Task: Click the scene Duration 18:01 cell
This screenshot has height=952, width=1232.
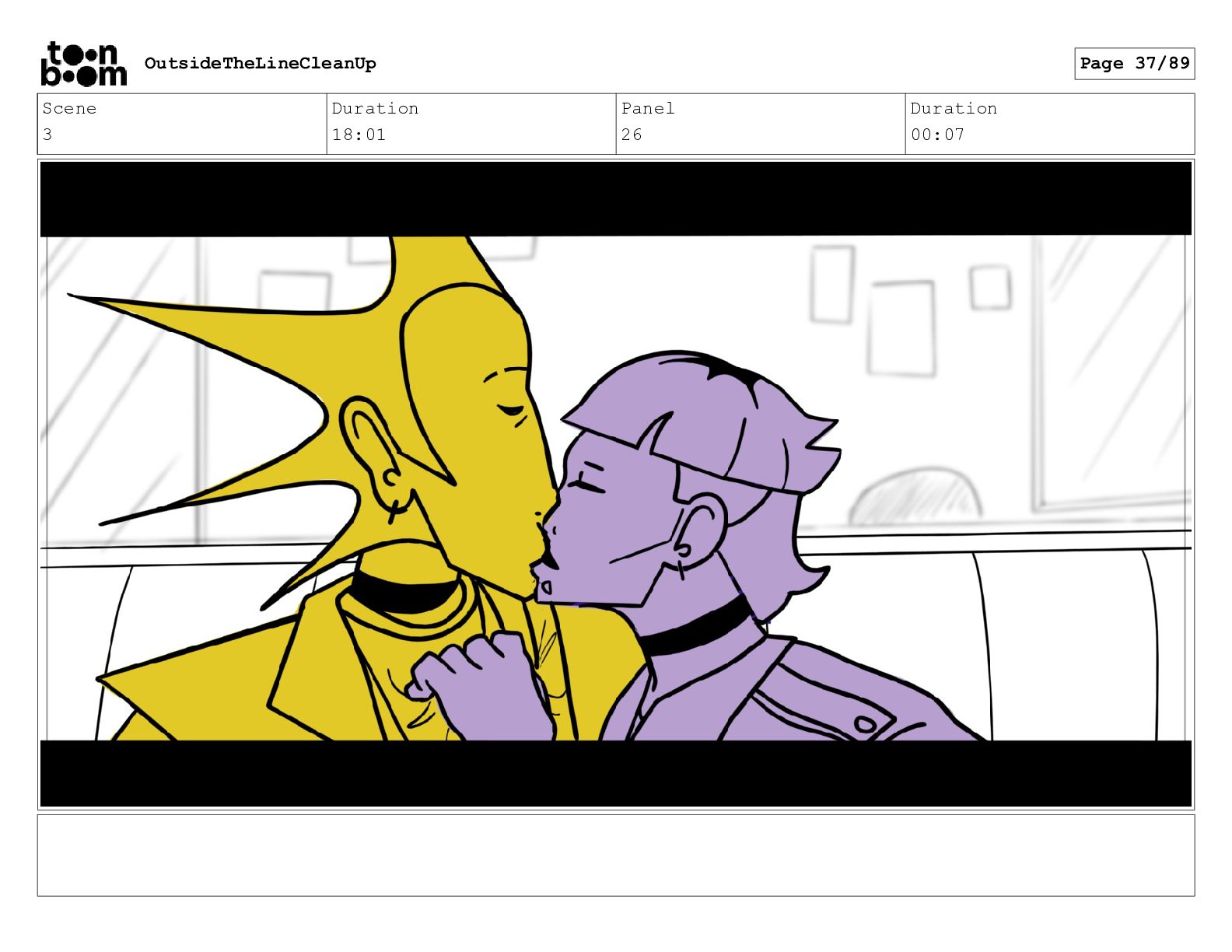Action: pyautogui.click(x=471, y=124)
